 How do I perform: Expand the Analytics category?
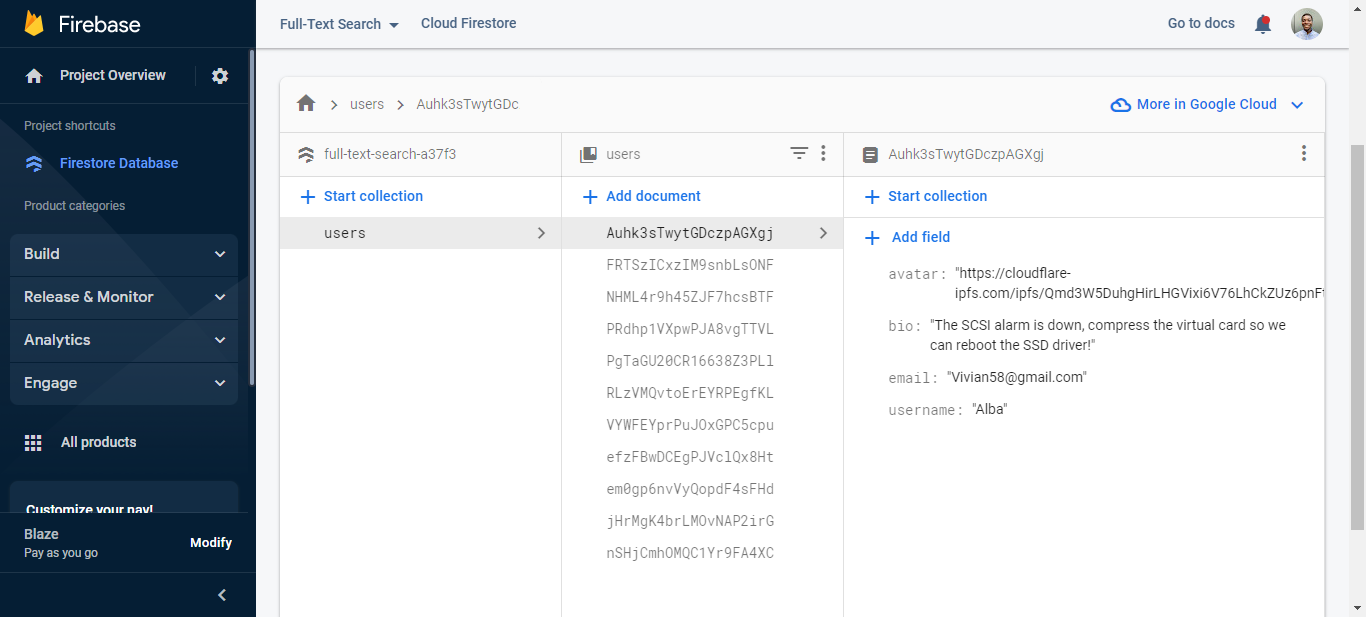124,340
